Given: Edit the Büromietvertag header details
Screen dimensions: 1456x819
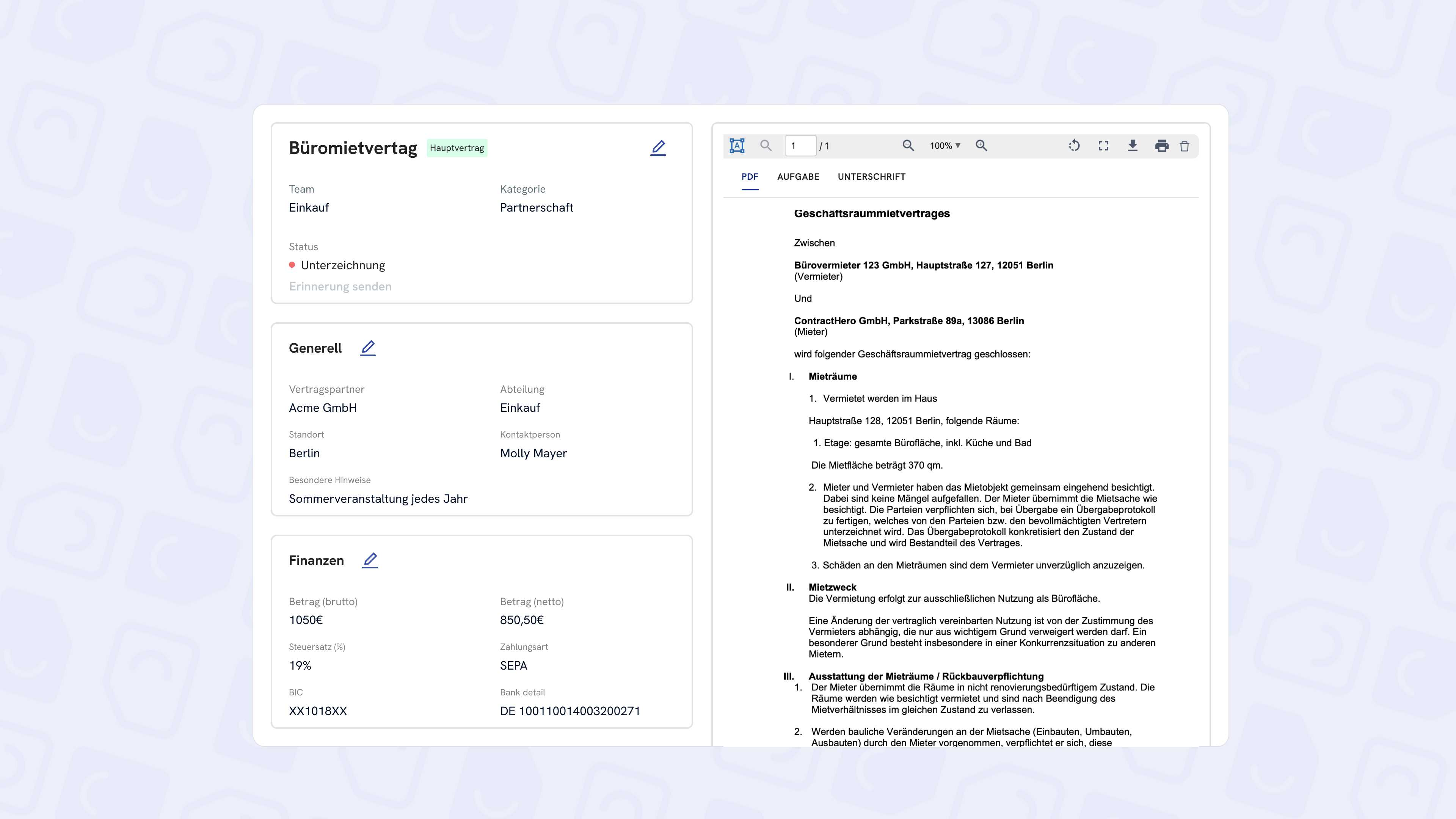Looking at the screenshot, I should point(658,148).
